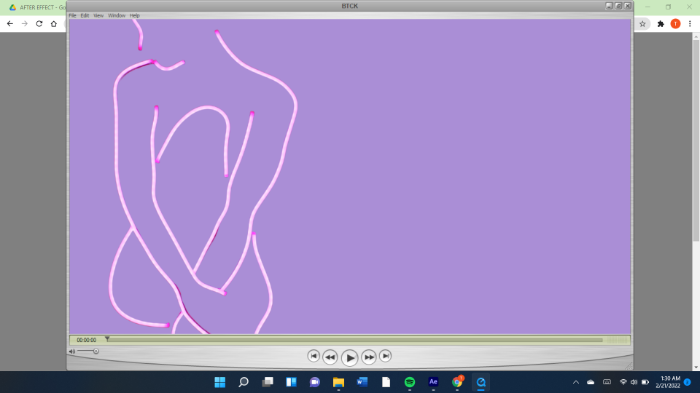Click the Windows Start button
Viewport: 700px width, 393px height.
pos(220,382)
